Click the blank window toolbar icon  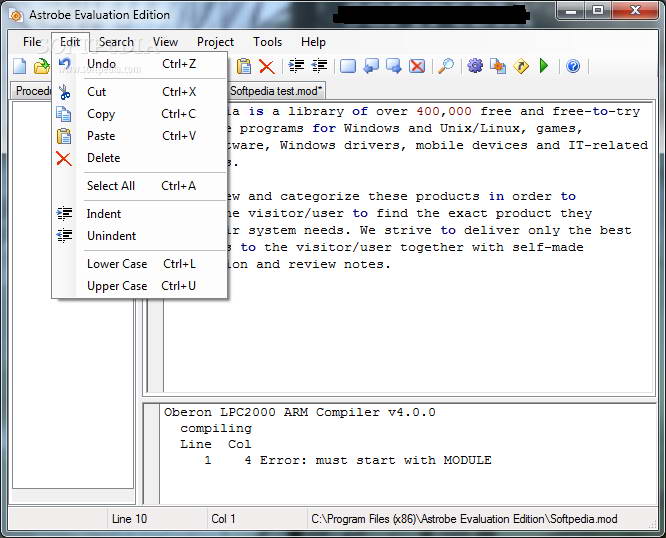click(x=348, y=66)
